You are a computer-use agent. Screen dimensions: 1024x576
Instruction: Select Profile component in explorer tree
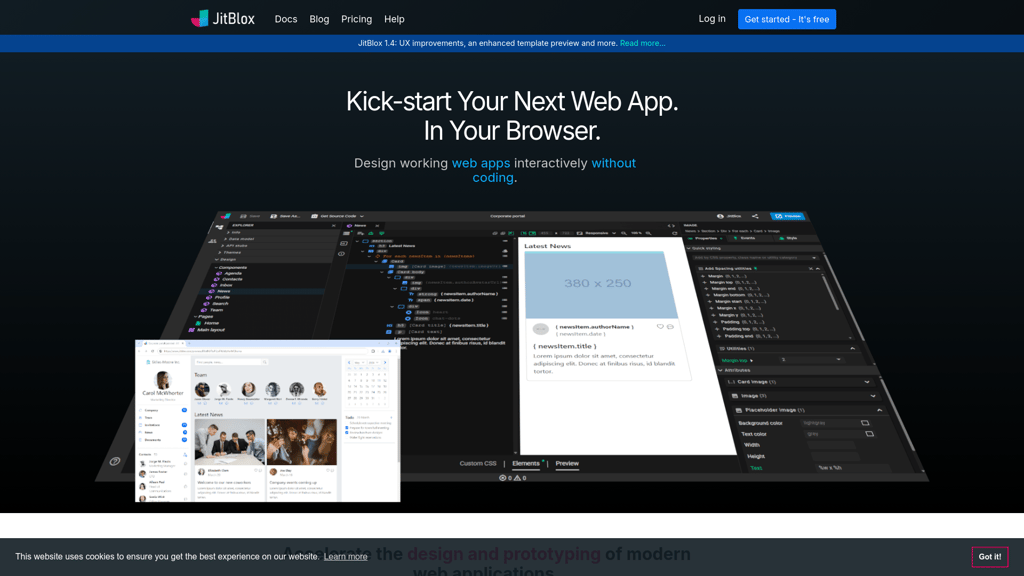point(218,297)
